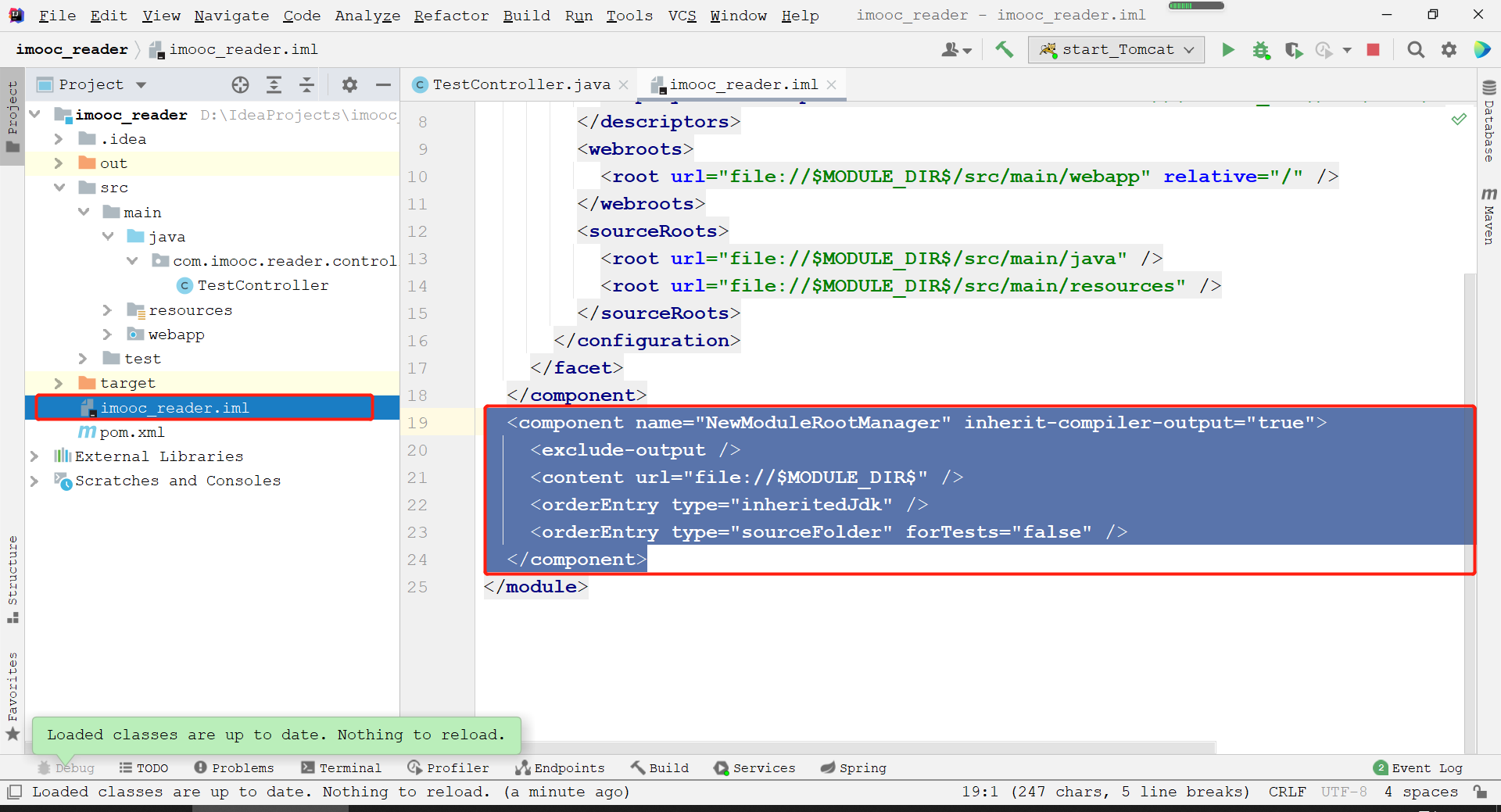Collapse the src folder
Image resolution: width=1501 pixels, height=812 pixels.
[x=59, y=188]
